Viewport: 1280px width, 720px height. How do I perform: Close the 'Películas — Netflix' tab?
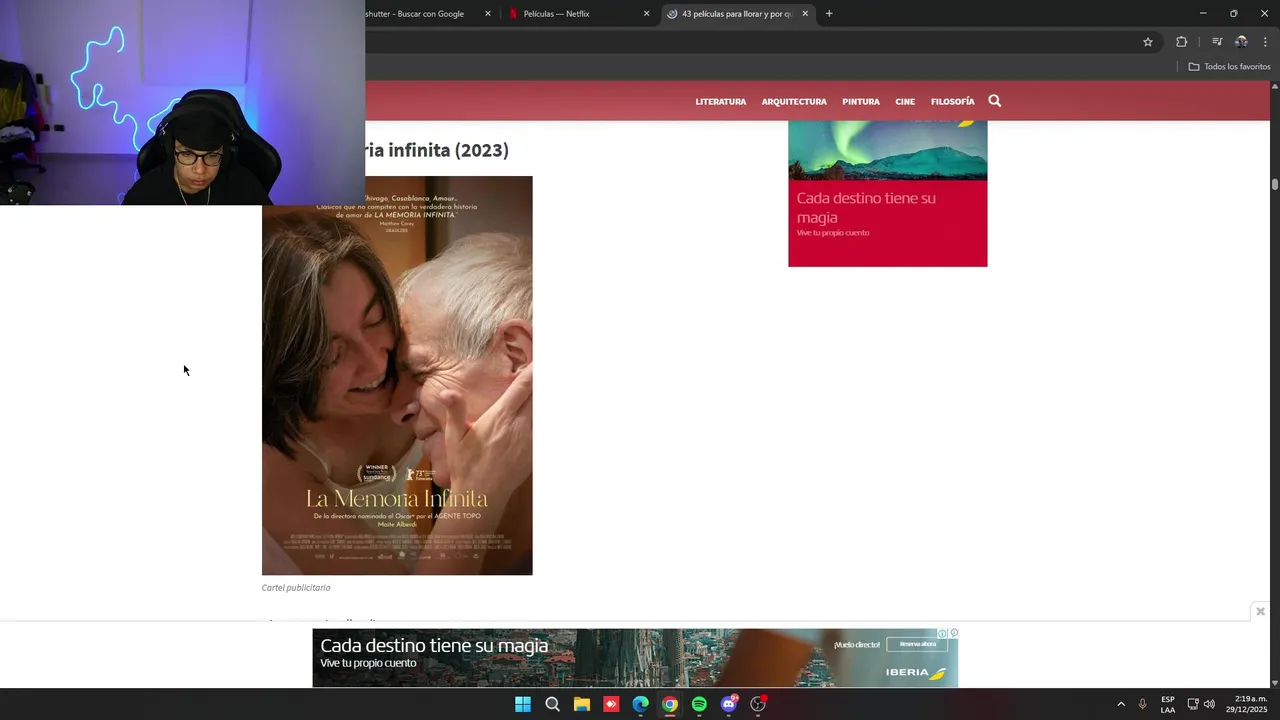646,14
